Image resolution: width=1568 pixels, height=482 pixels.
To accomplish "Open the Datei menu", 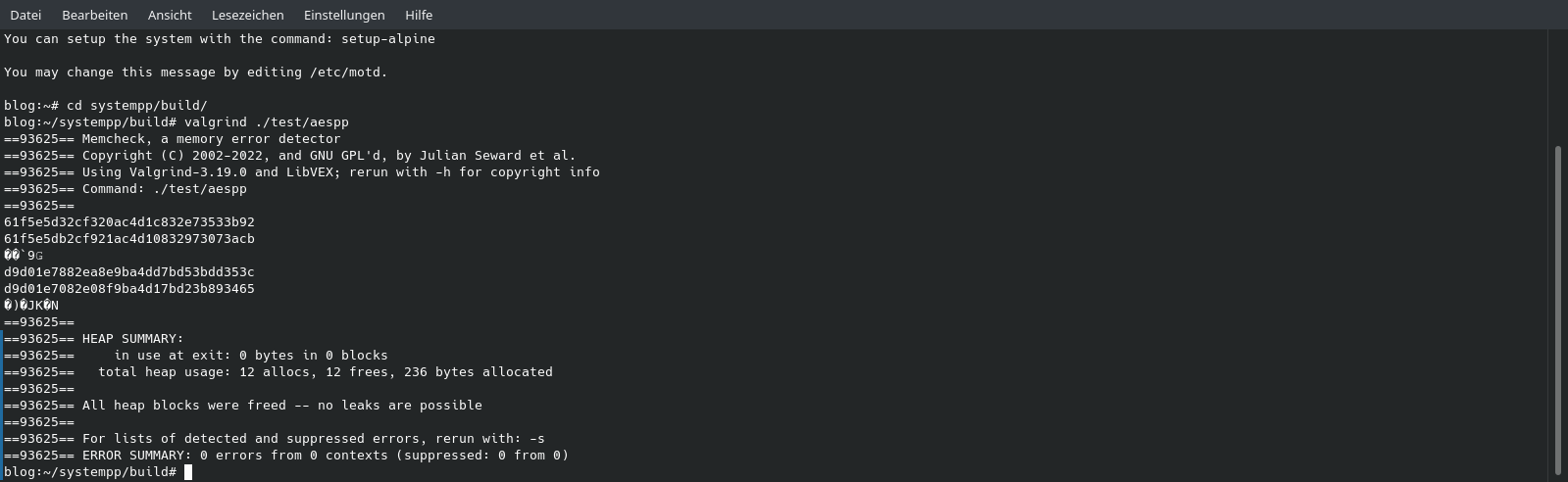I will point(25,15).
